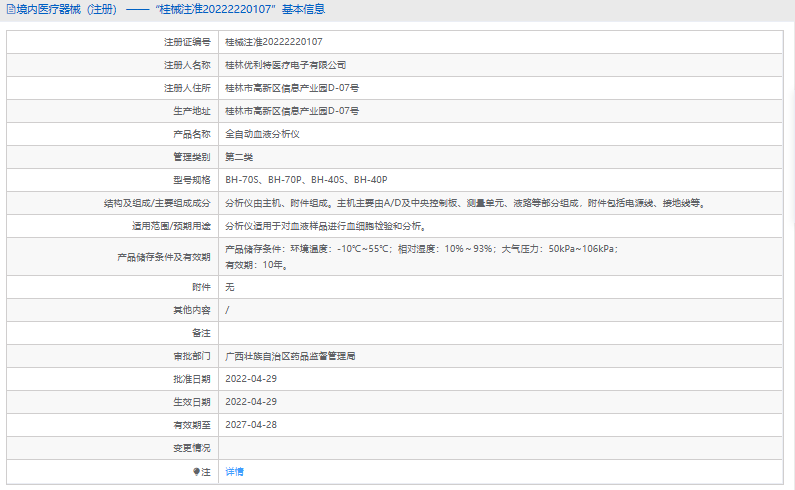Click the 审批部门 label
This screenshot has width=795, height=490.
click(192, 356)
